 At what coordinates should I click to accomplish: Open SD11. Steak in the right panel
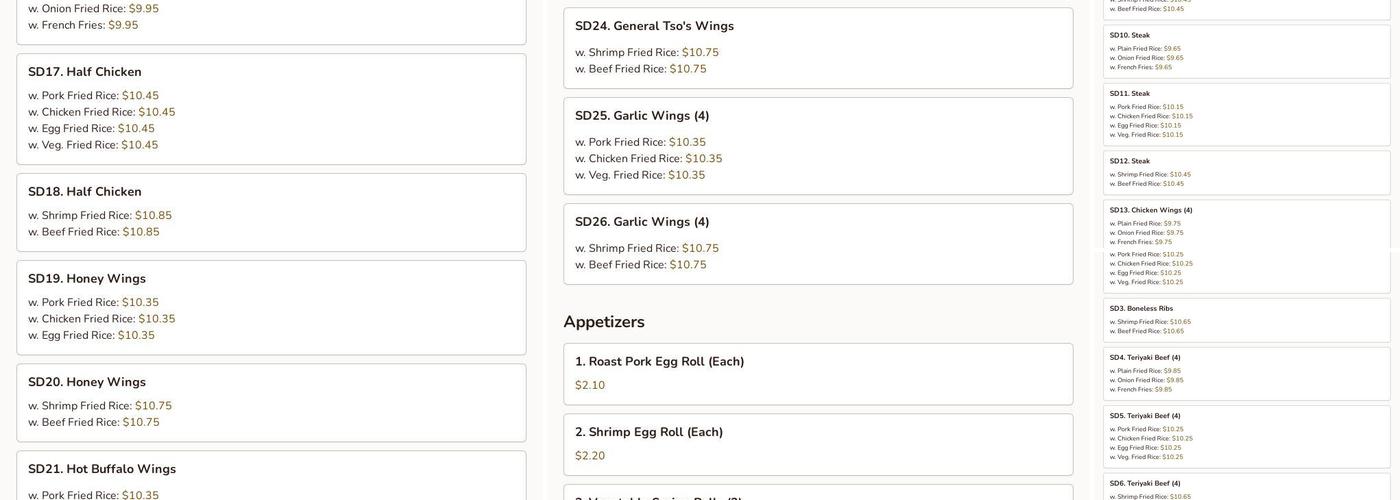[1130, 94]
